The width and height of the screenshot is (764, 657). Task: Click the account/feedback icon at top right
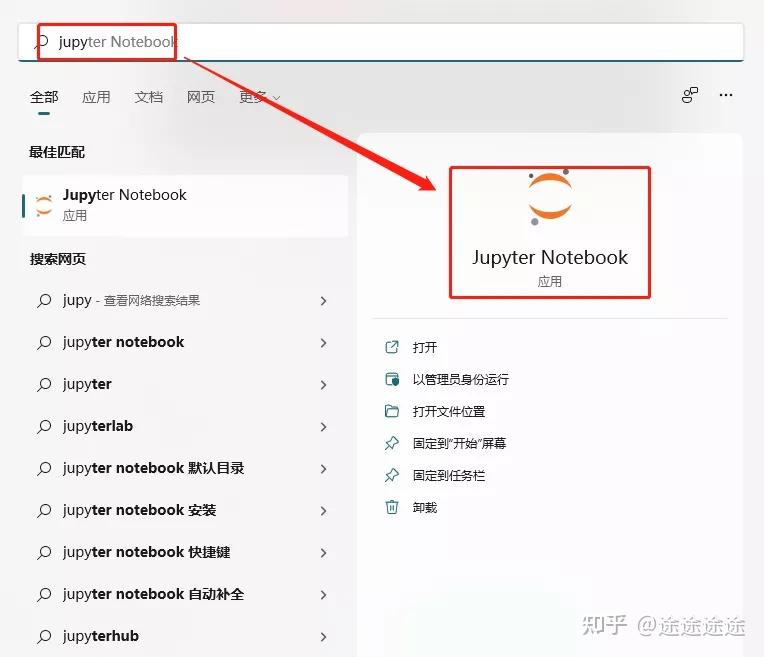tap(689, 95)
